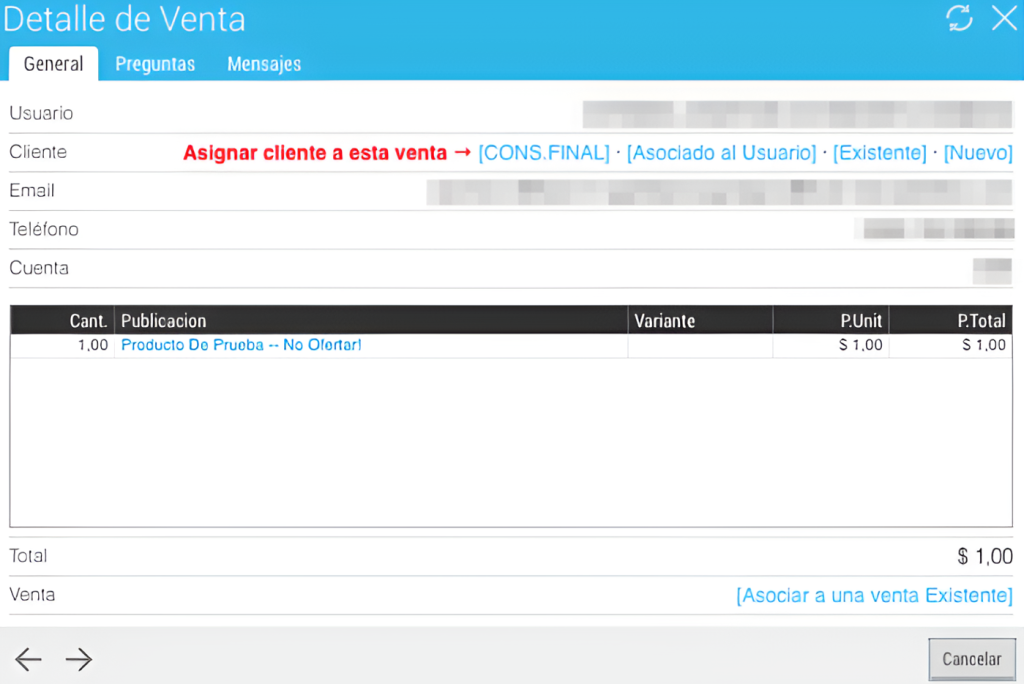Screen dimensions: 1024x684
Task: Click [Asociar a una venta Existente]
Action: pyautogui.click(x=874, y=595)
